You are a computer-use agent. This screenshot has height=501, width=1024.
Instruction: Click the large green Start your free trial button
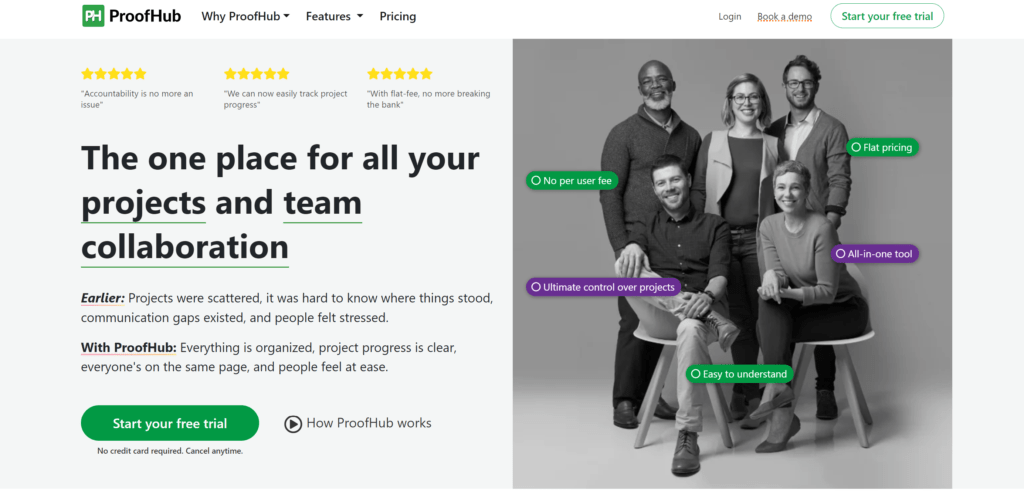coord(170,423)
